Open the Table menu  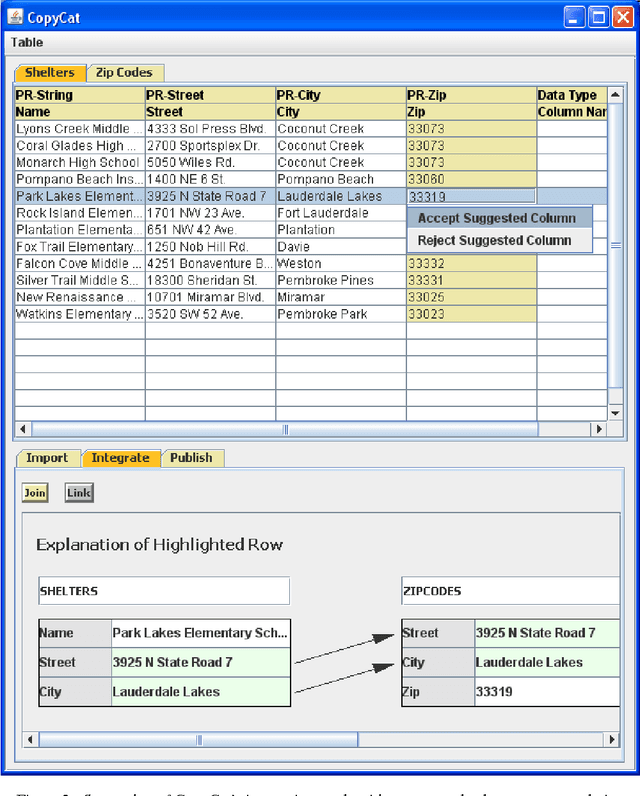point(27,43)
